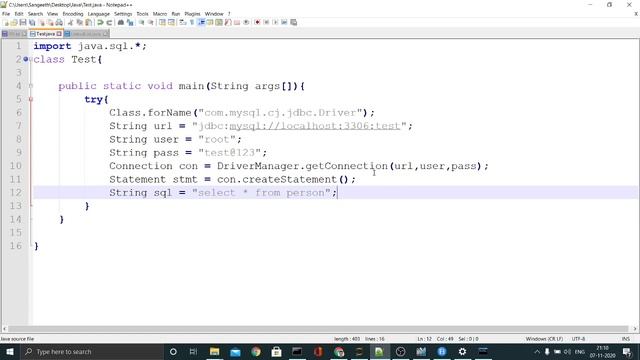Toggle synchronize vertical scrolling
This screenshot has height=360, width=640.
(162, 22)
